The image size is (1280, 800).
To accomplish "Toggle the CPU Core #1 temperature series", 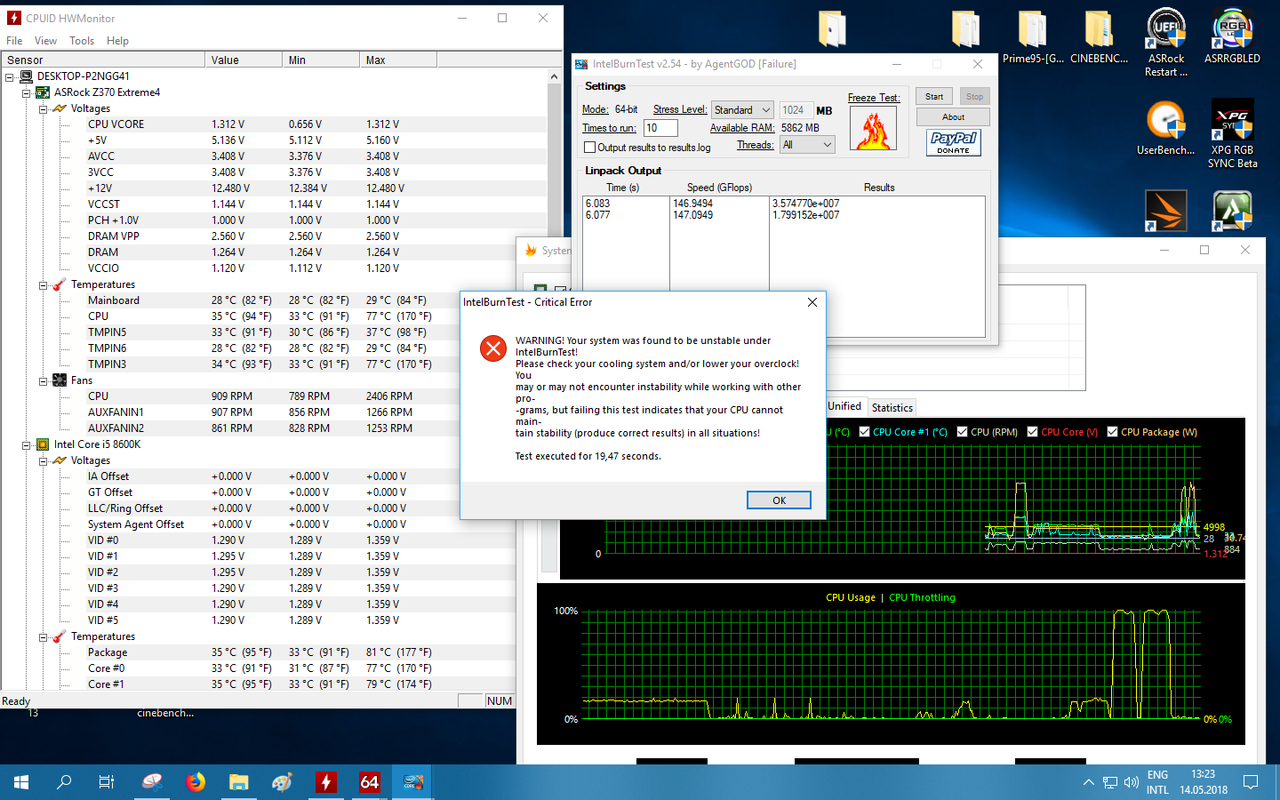I will 866,432.
